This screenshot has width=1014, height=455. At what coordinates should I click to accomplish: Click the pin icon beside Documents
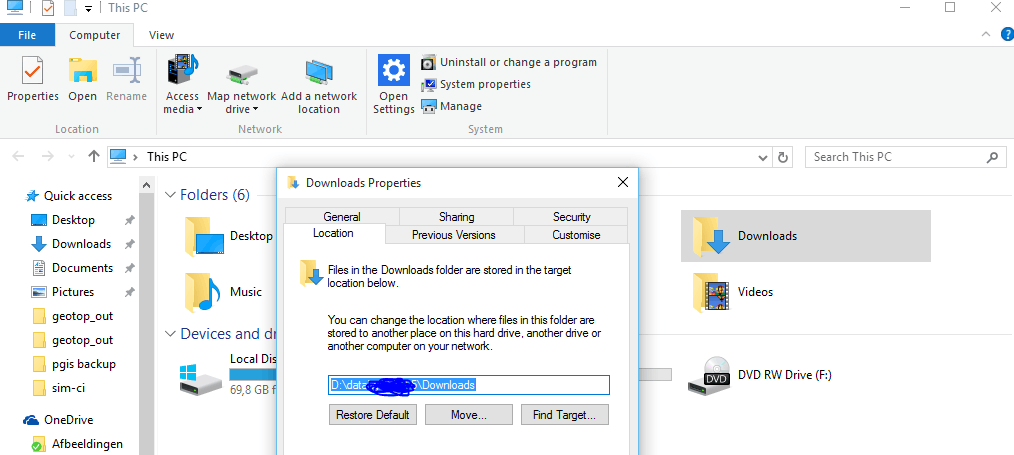(129, 268)
